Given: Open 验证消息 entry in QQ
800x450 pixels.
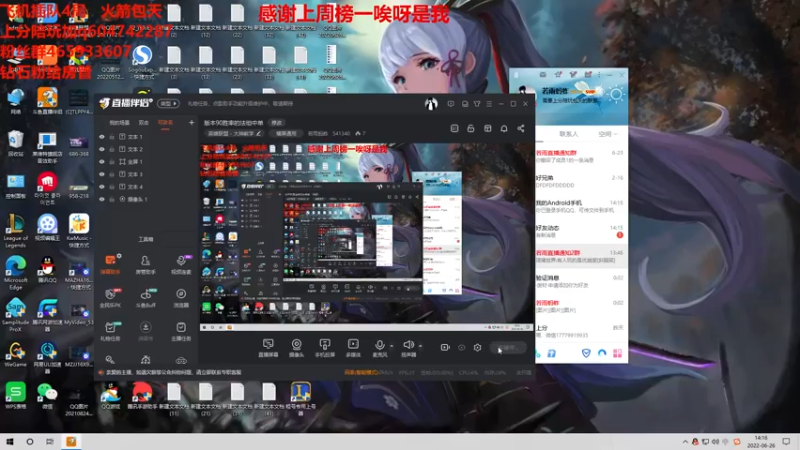Looking at the screenshot, I should (x=582, y=281).
